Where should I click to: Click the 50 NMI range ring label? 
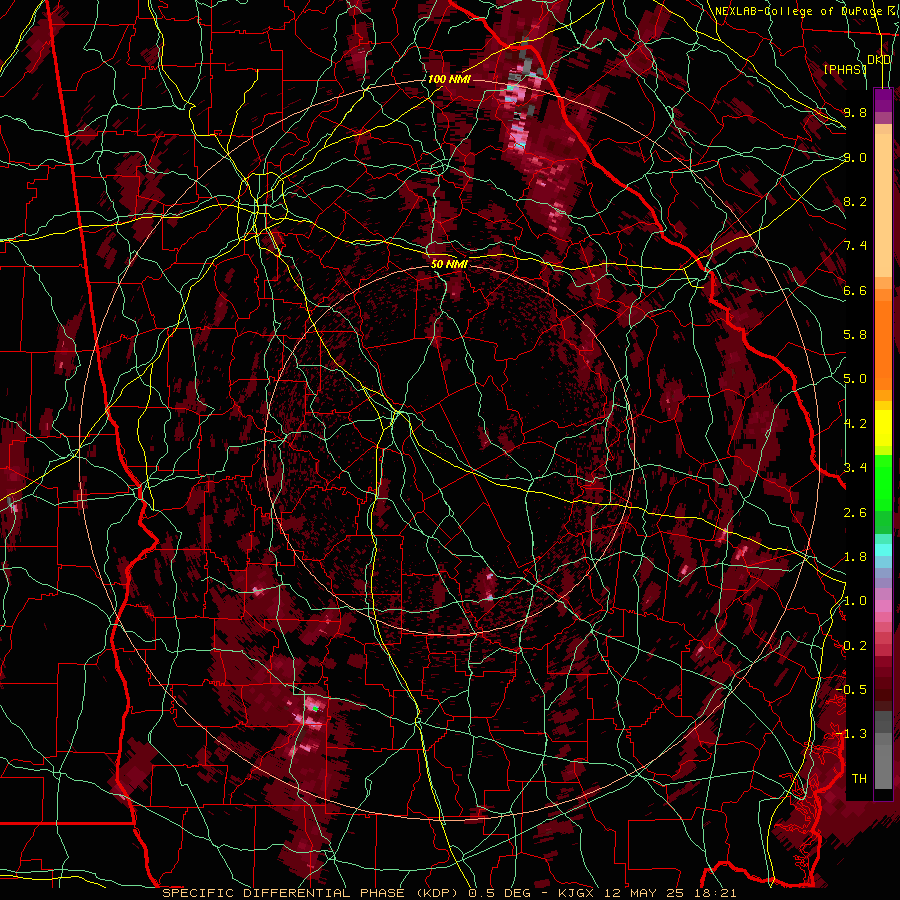[449, 264]
